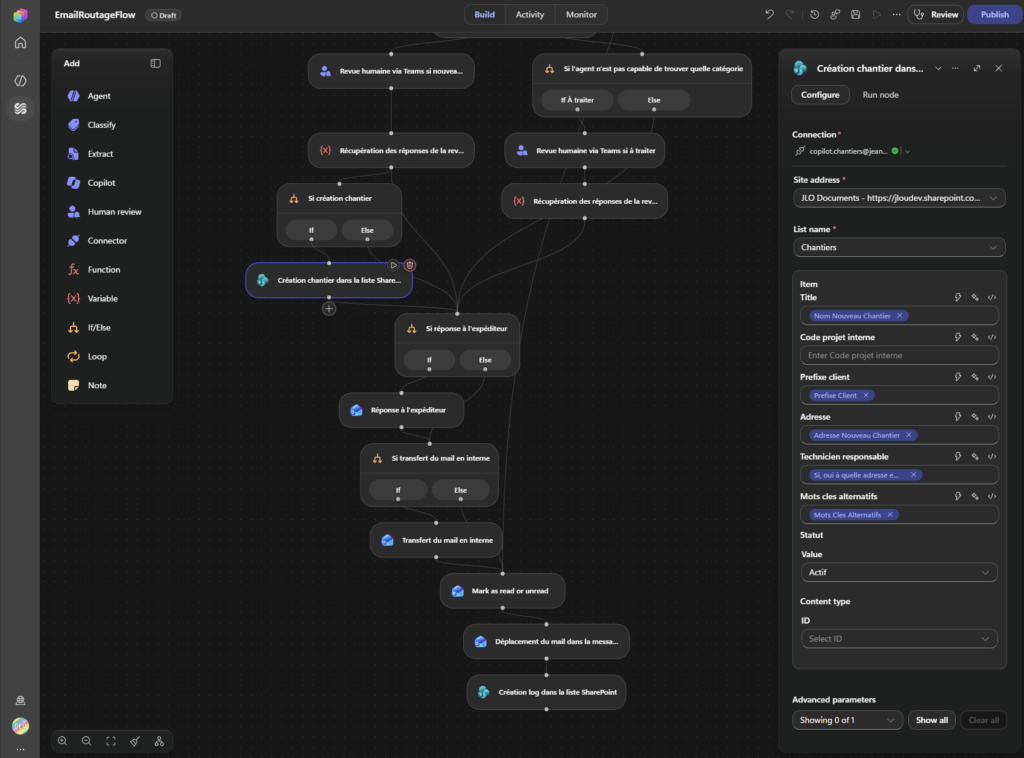Click the code icon beside the Adresse field

click(x=992, y=417)
